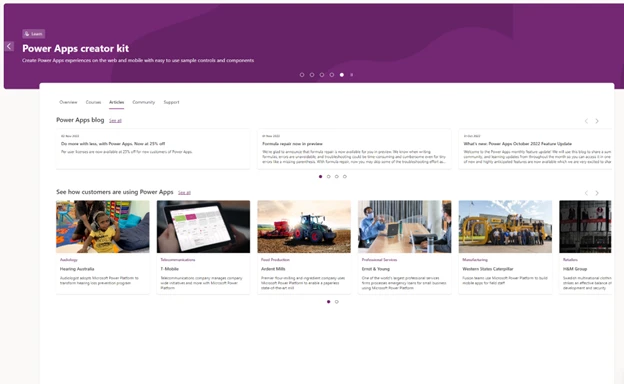The width and height of the screenshot is (624, 384).
Task: Open the Ernst & Young meeting thumbnail
Action: (x=405, y=226)
